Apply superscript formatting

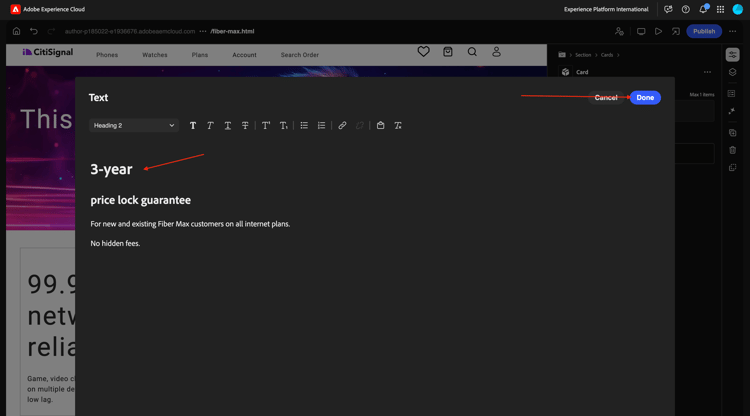(x=266, y=125)
